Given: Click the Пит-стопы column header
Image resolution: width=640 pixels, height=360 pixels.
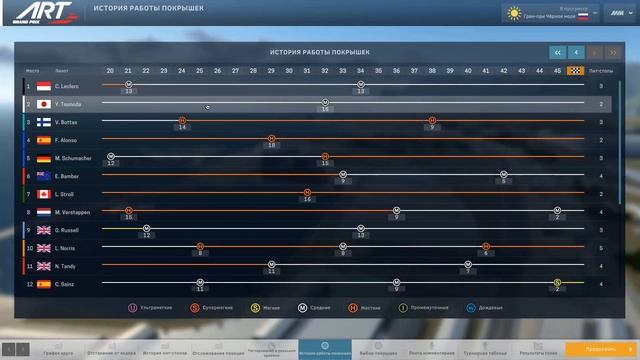Looking at the screenshot, I should 601,71.
